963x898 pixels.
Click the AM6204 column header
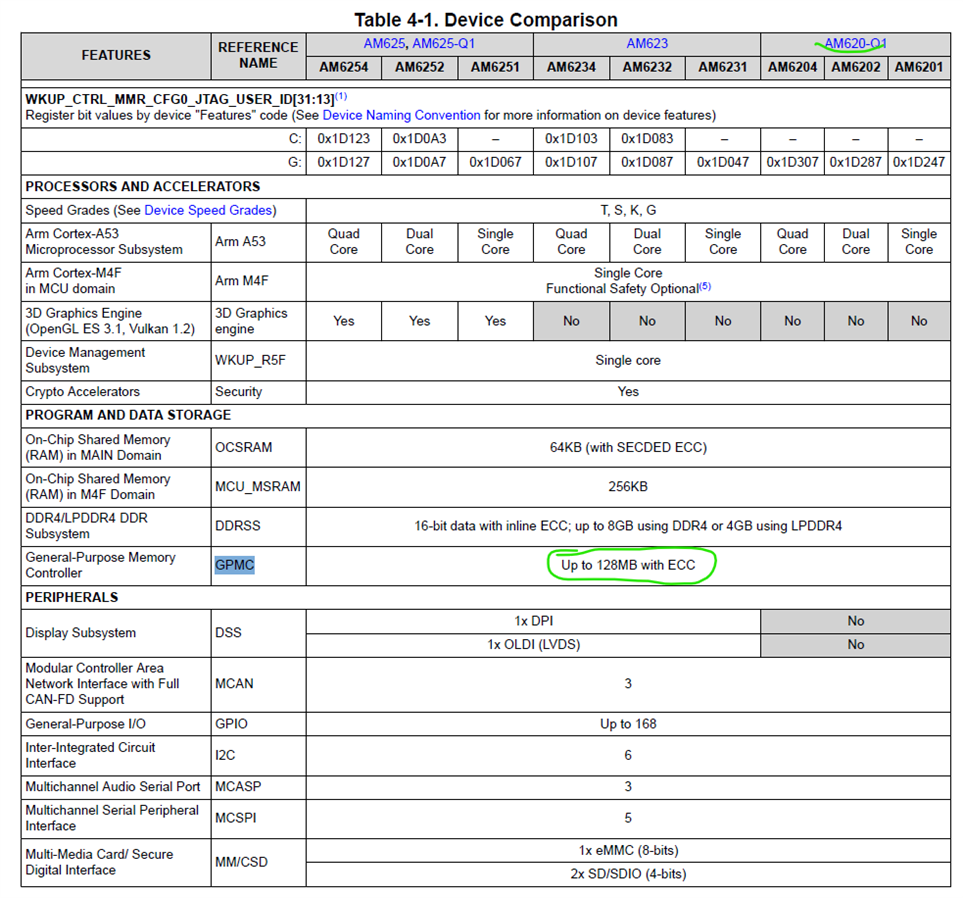(792, 67)
